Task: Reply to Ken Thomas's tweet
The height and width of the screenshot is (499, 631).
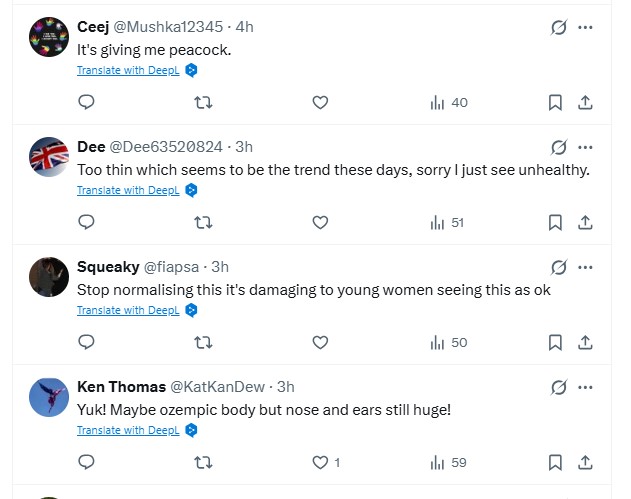Action: coord(86,462)
